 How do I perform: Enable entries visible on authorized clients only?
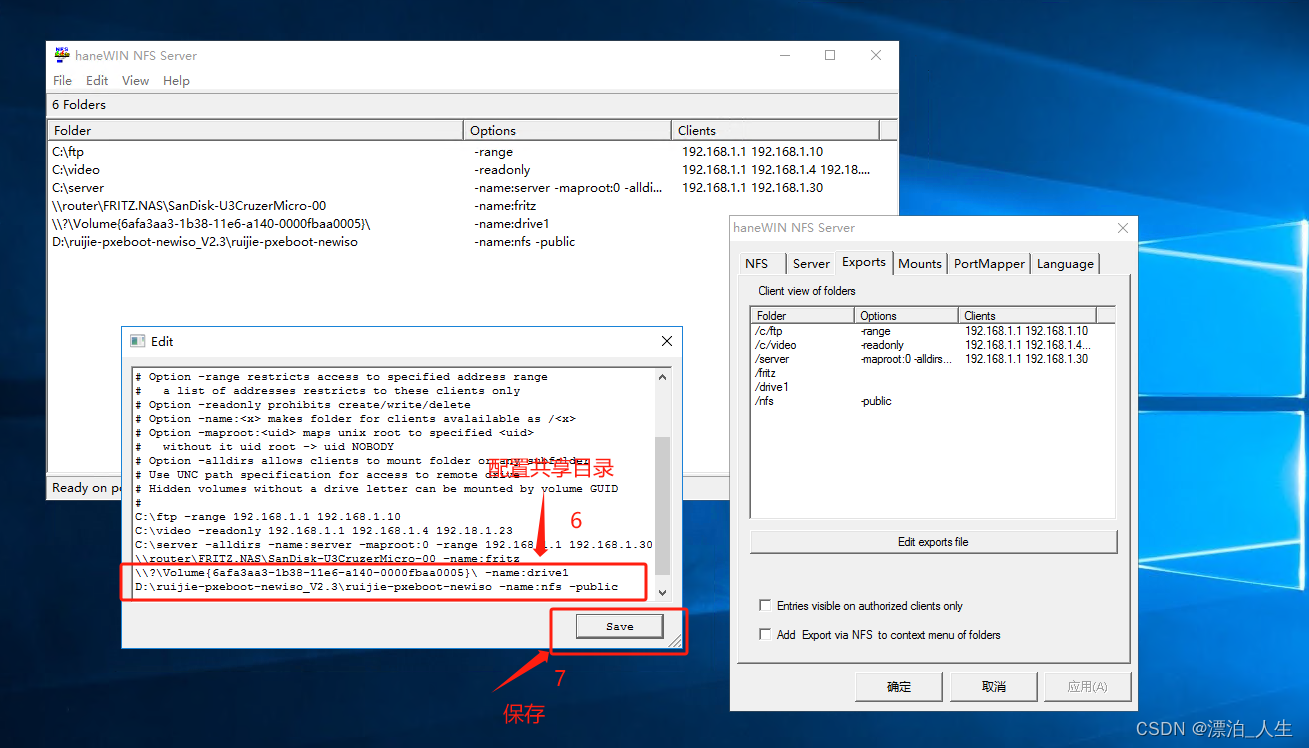tap(765, 604)
